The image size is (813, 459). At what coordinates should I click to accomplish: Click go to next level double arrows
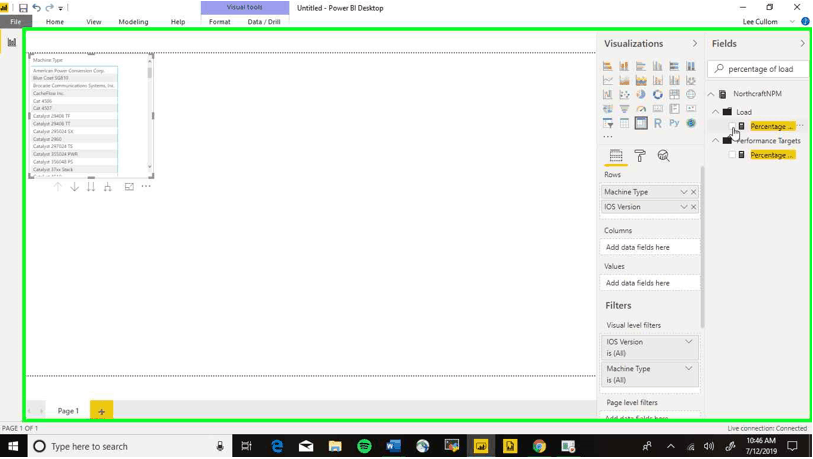91,187
